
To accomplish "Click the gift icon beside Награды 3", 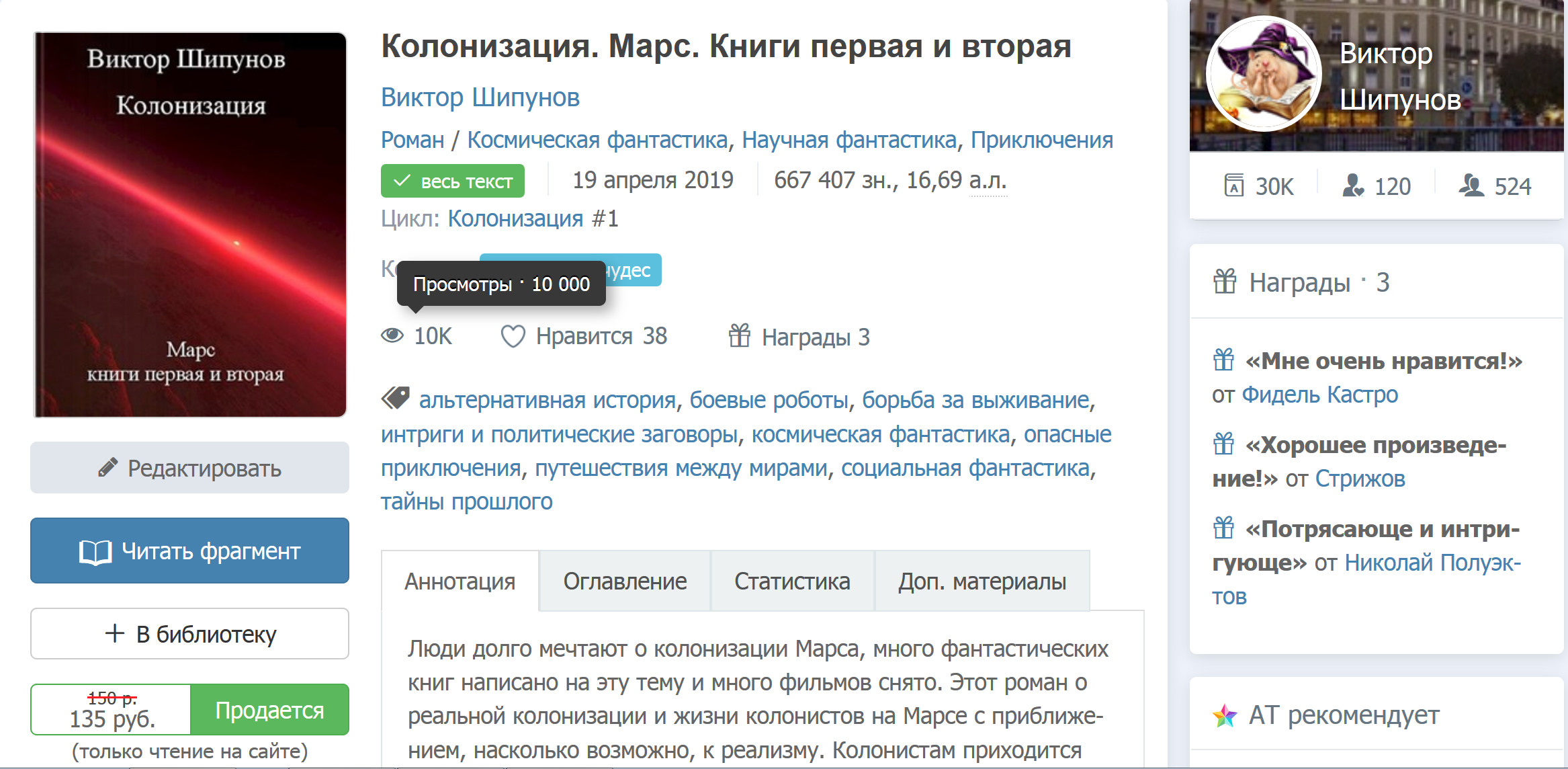I will [739, 335].
